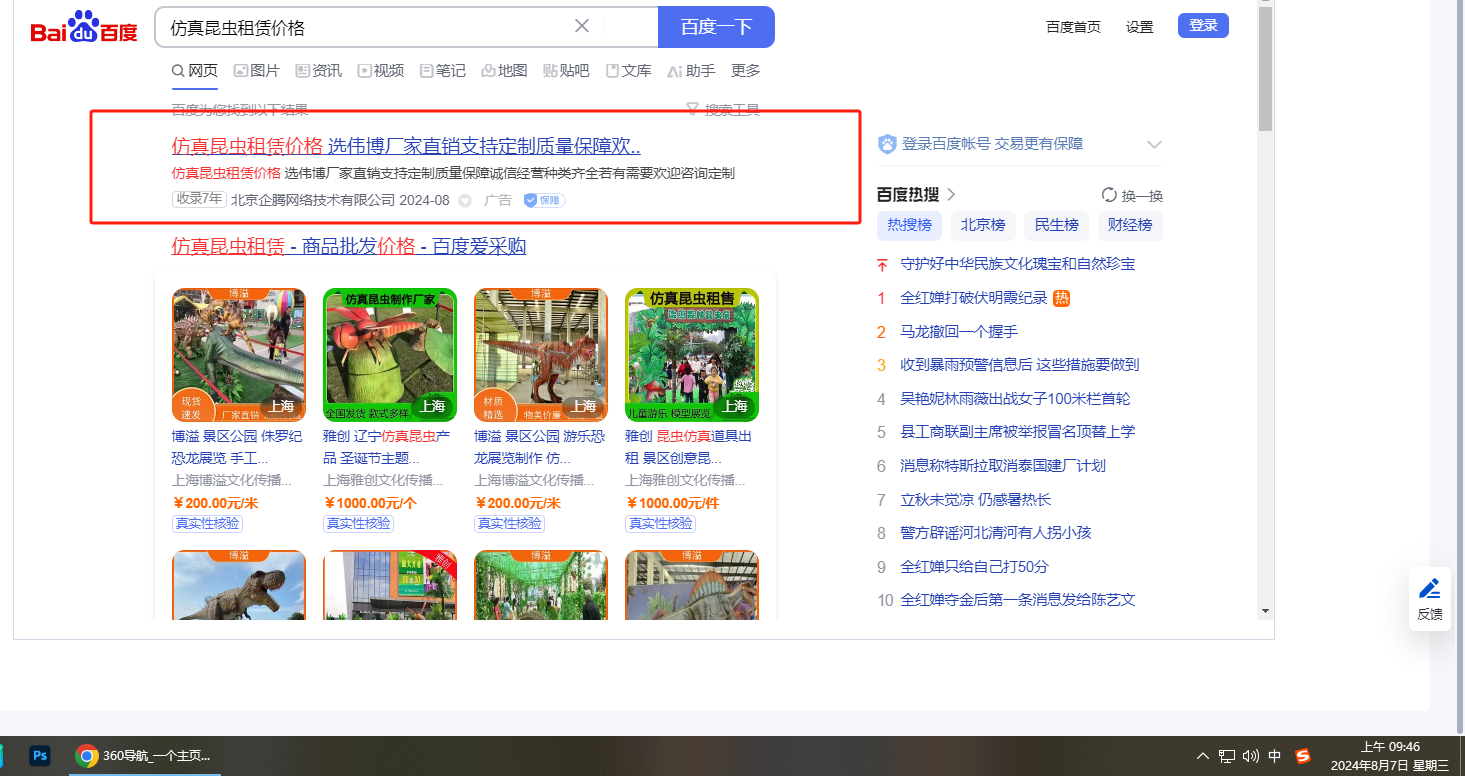Click the 广告 ad label
This screenshot has width=1465, height=776.
[498, 200]
